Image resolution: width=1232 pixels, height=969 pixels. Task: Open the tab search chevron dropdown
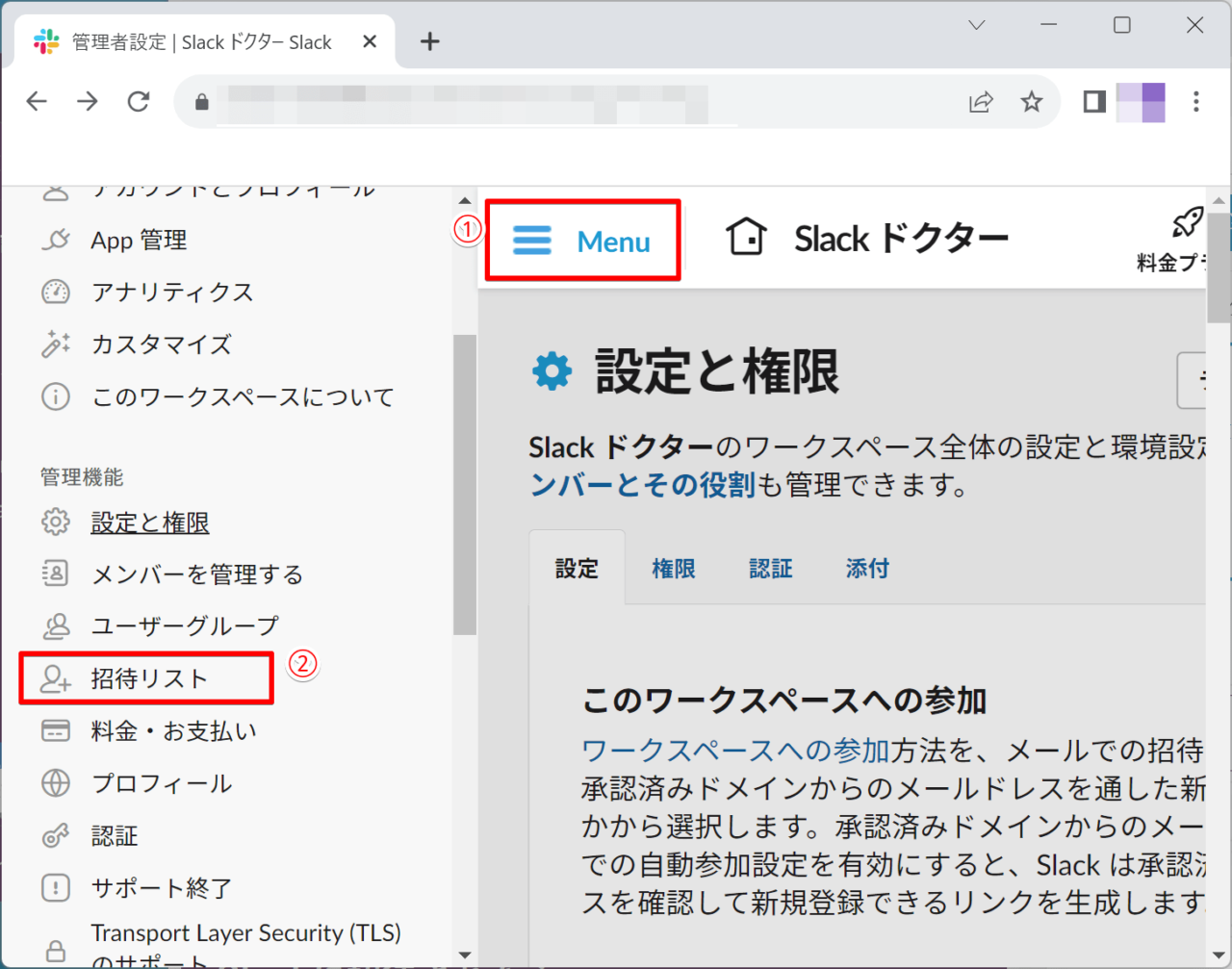(x=977, y=25)
